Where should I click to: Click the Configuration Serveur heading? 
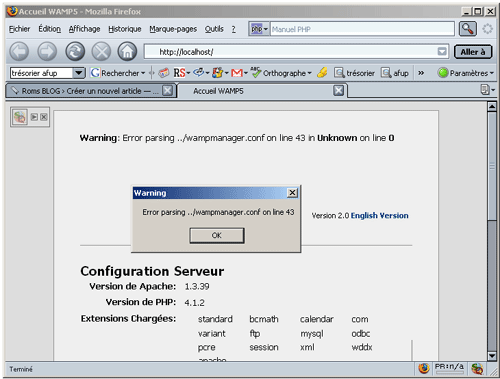(152, 271)
